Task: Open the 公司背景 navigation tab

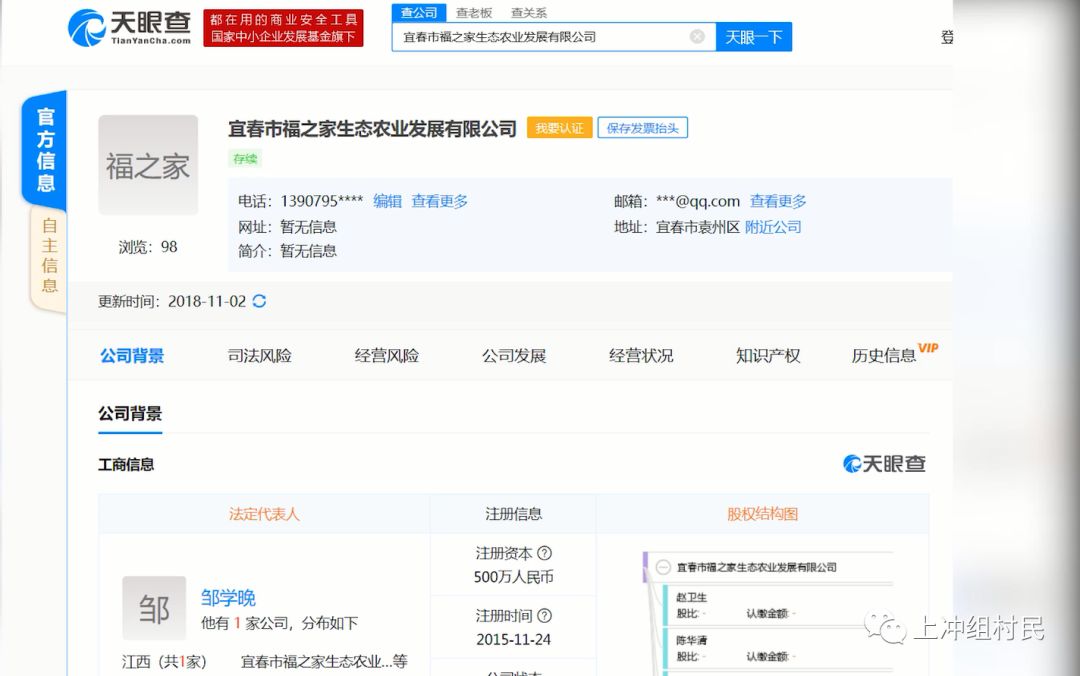Action: tap(132, 356)
